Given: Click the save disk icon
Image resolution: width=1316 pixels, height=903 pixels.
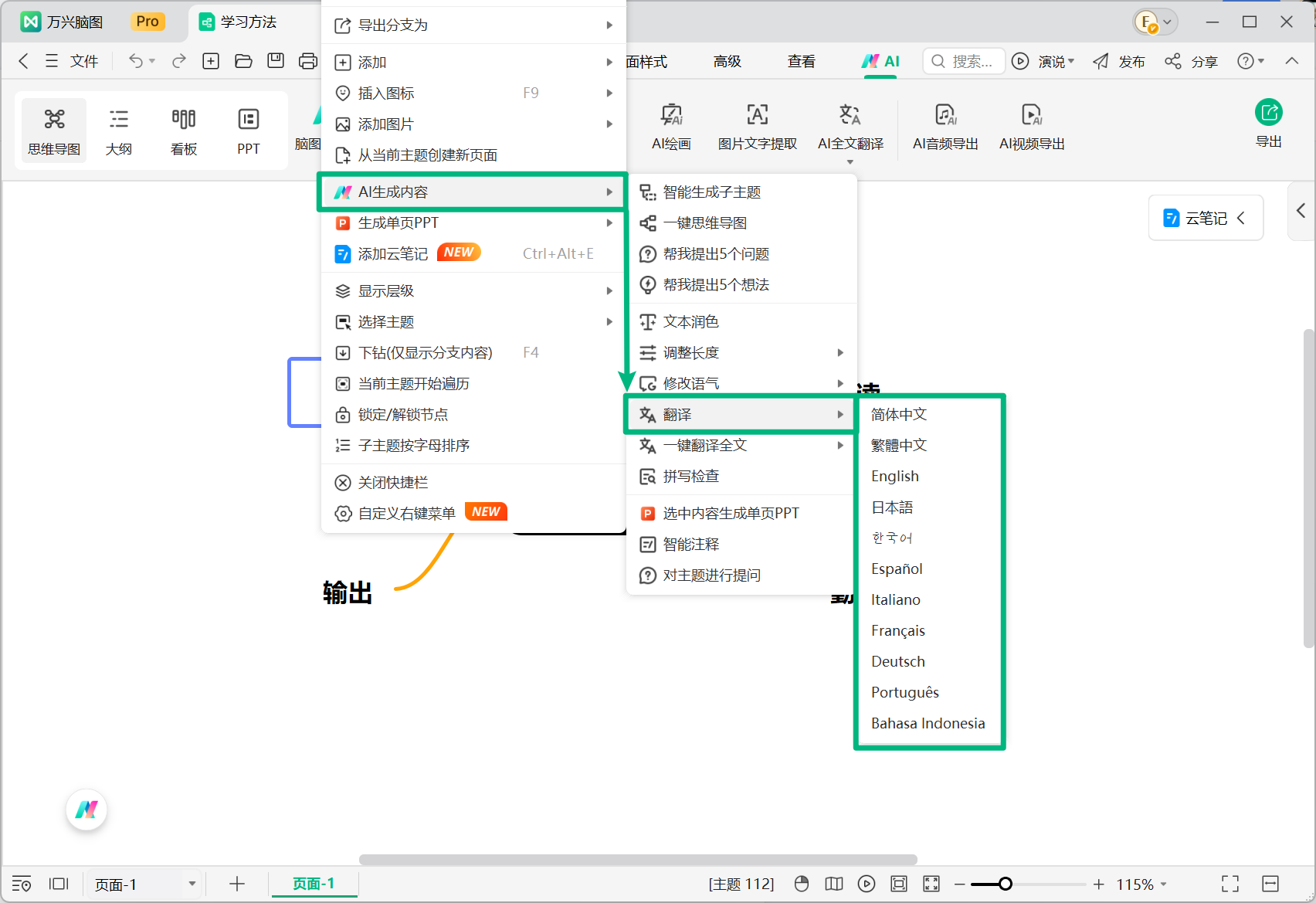Looking at the screenshot, I should pyautogui.click(x=276, y=61).
